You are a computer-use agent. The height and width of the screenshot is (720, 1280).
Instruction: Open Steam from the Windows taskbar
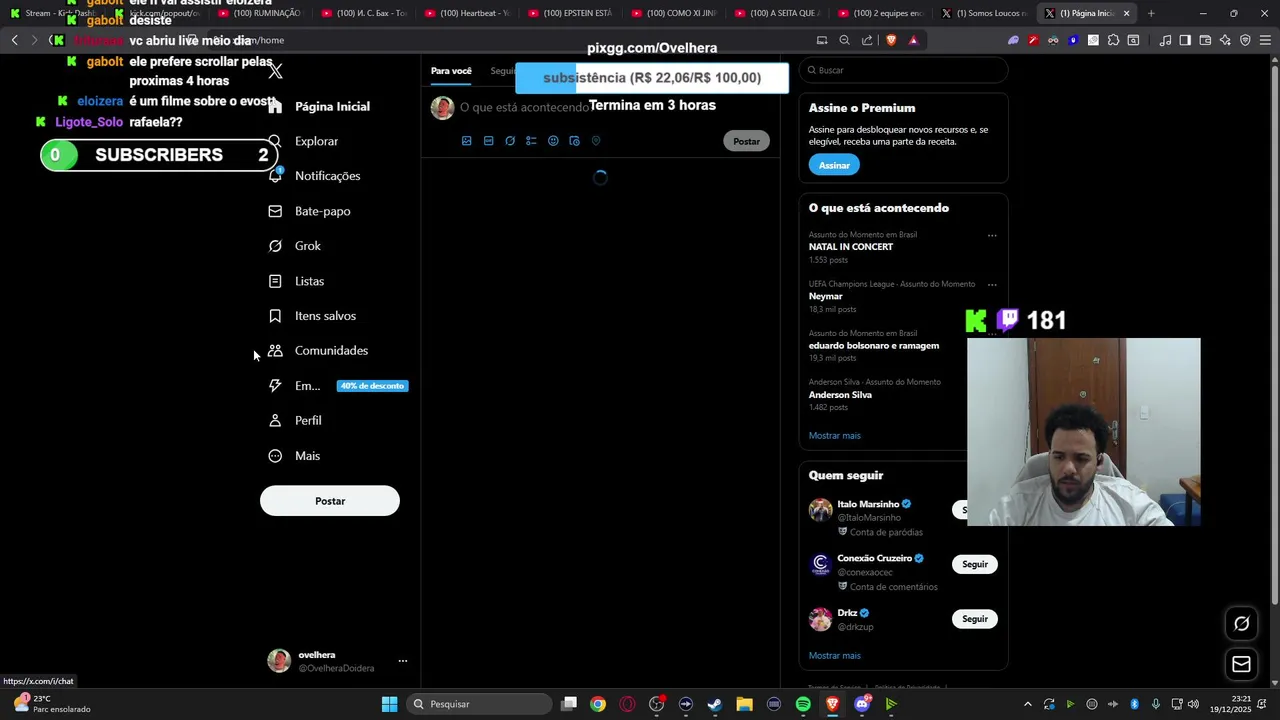[714, 704]
